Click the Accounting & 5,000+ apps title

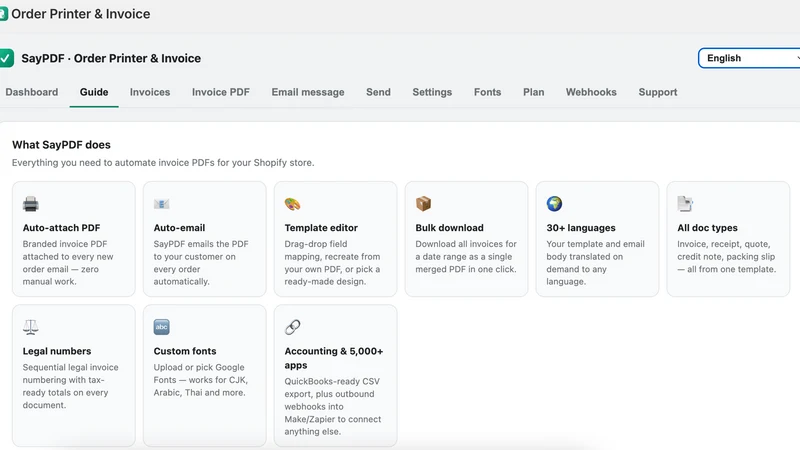334,358
